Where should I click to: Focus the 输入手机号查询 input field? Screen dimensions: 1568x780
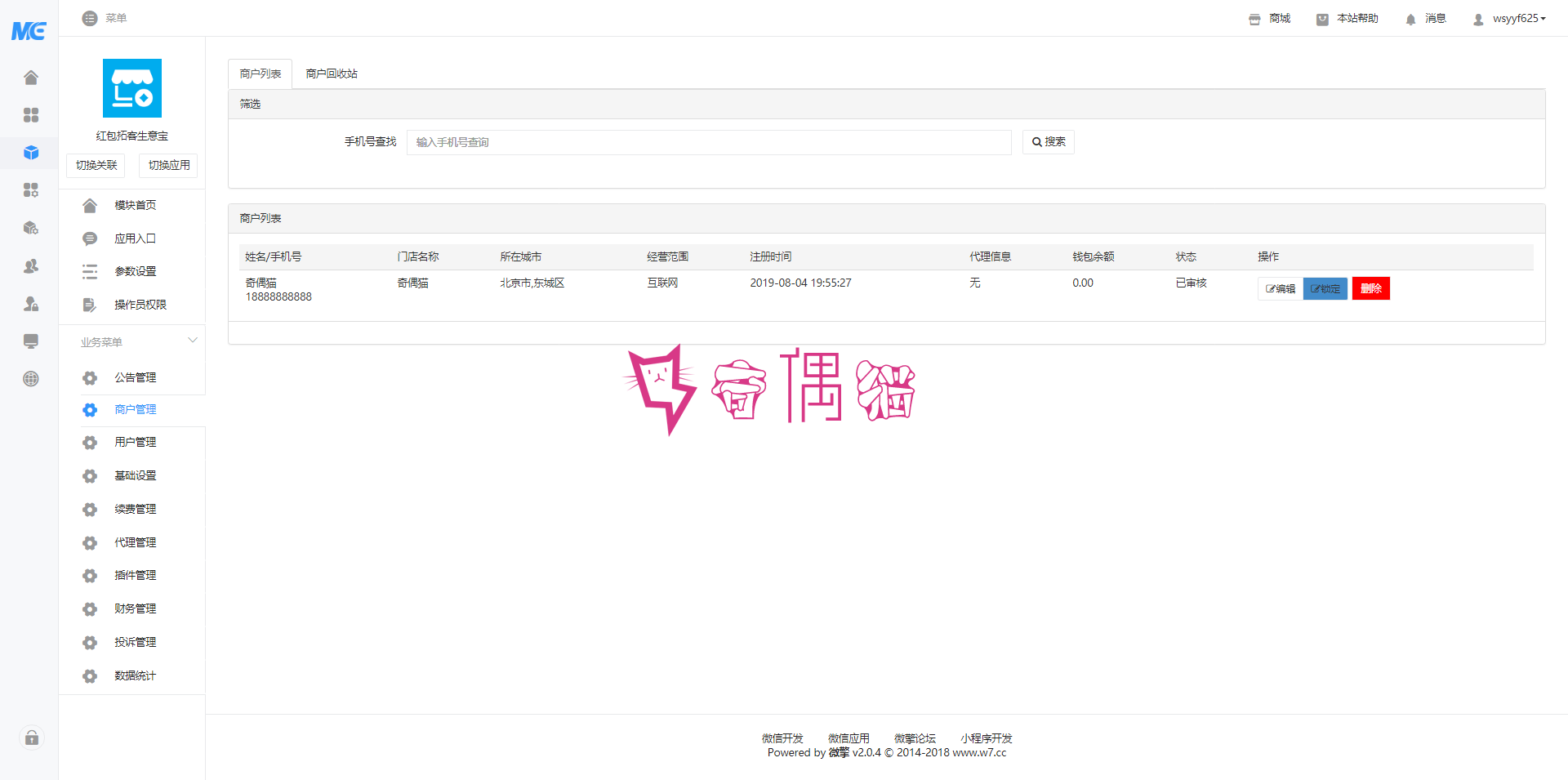(709, 142)
